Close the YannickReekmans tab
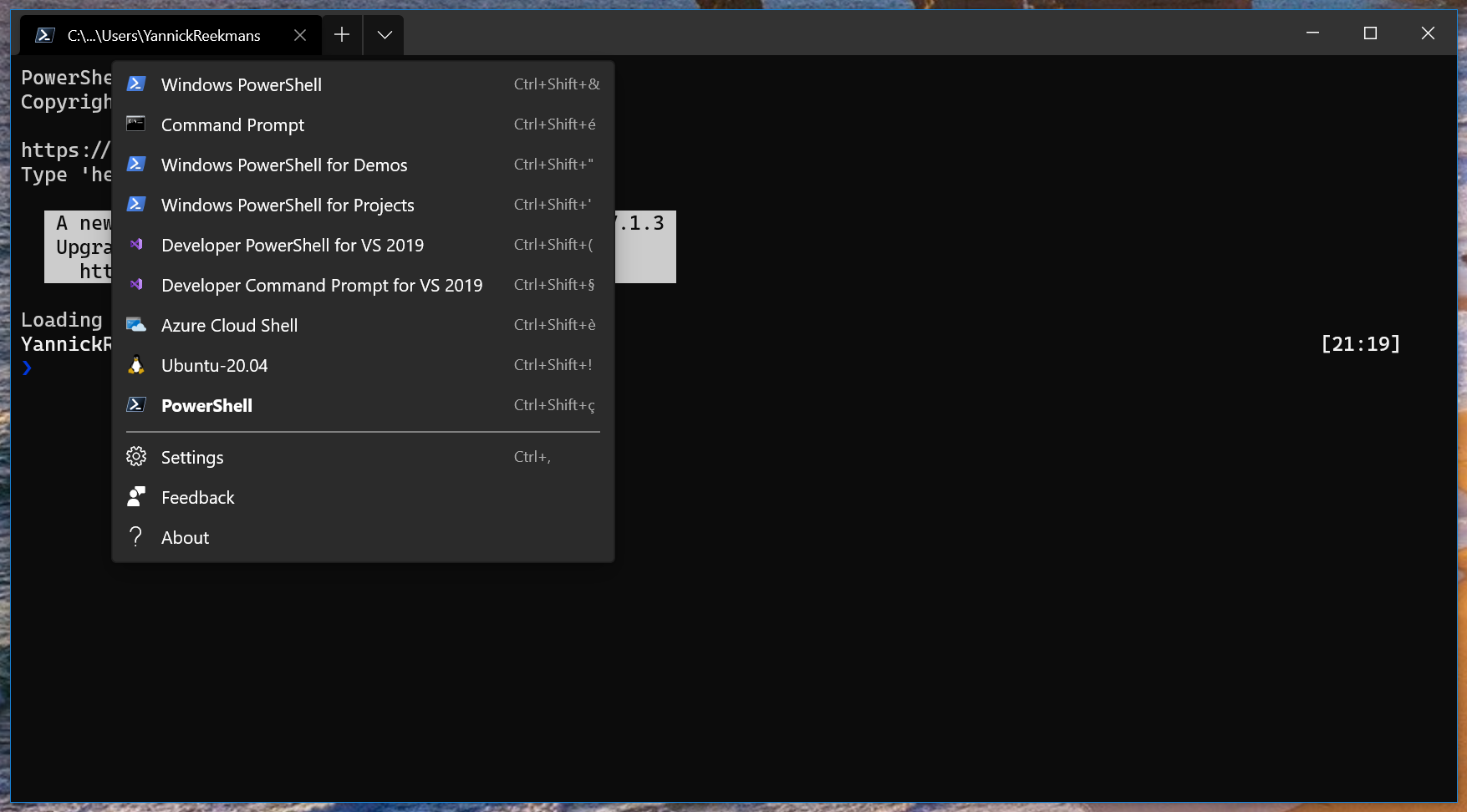This screenshot has height=812, width=1467. coord(300,35)
